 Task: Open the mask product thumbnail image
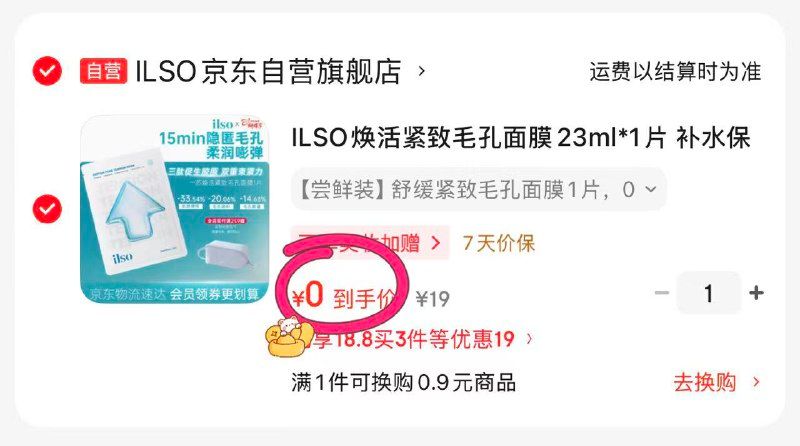point(176,209)
